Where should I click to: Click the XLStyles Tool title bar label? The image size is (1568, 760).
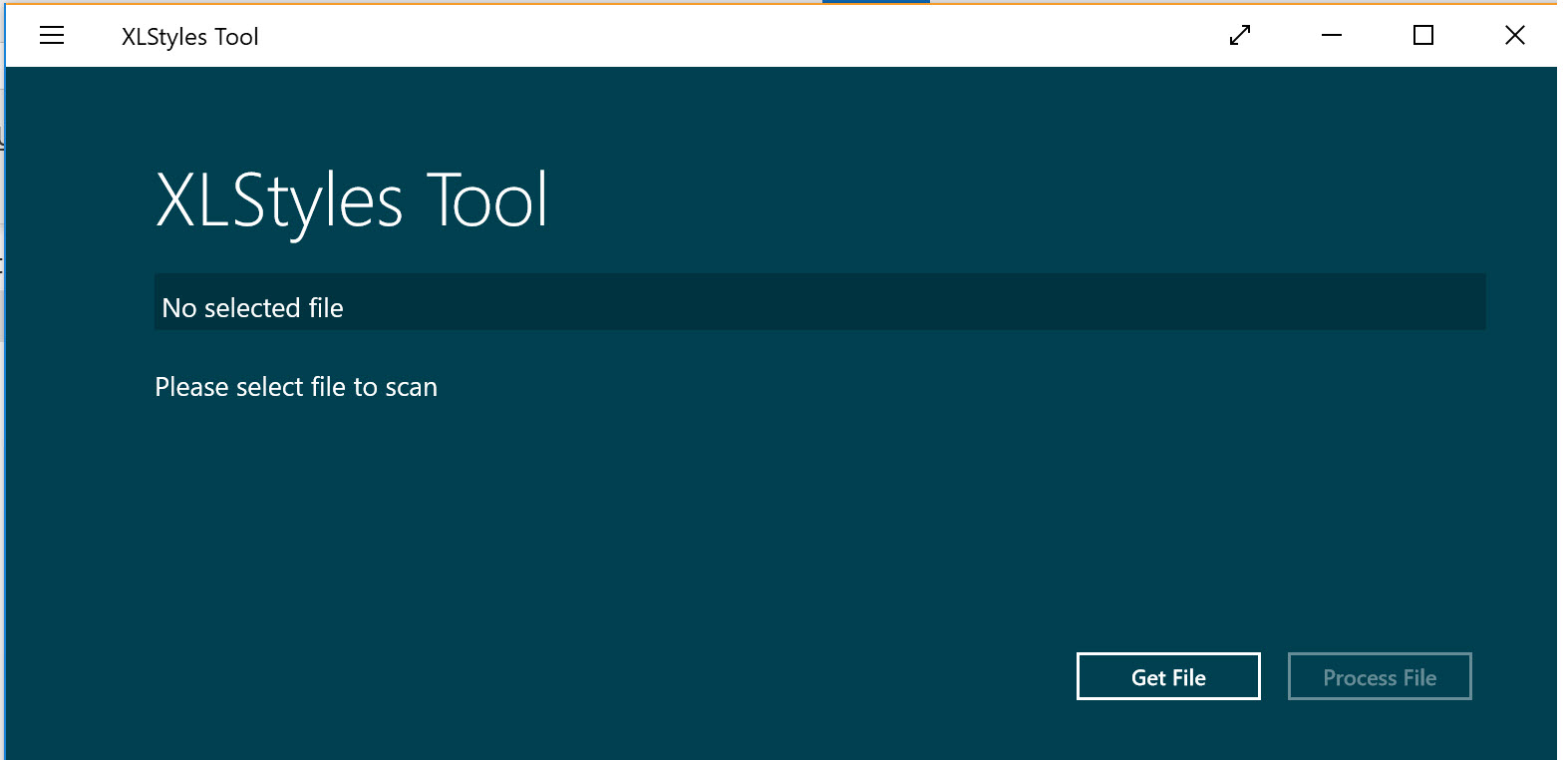point(189,37)
